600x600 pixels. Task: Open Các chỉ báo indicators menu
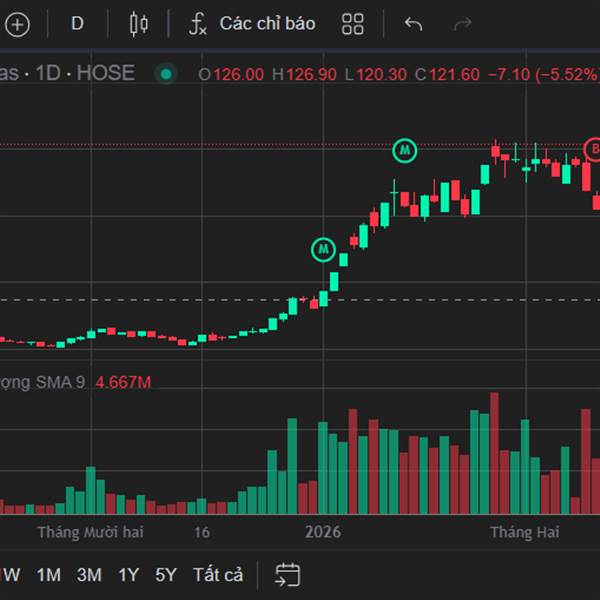267,23
